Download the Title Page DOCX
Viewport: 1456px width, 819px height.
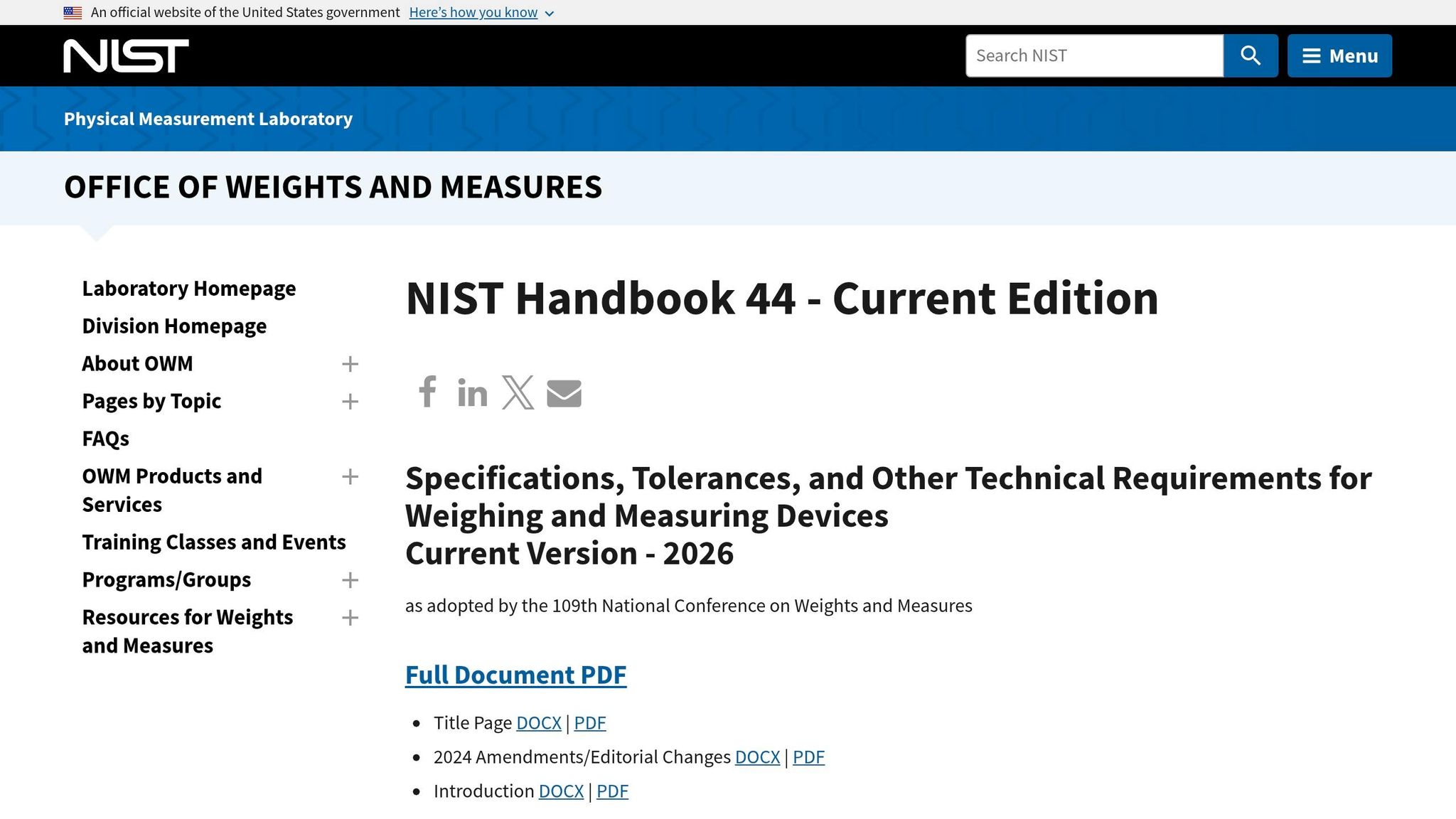coord(538,722)
